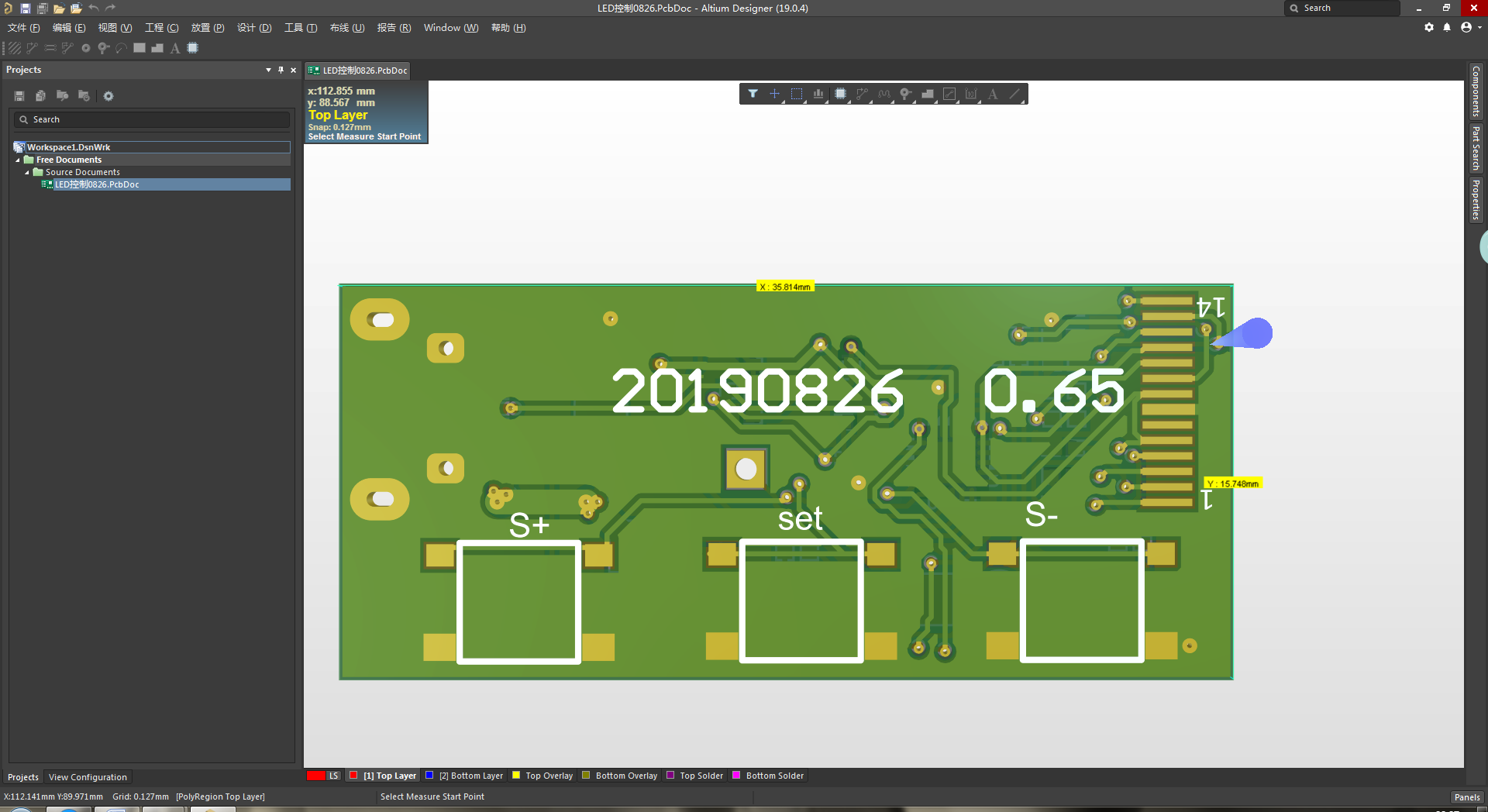Screen dimensions: 1488x812
Task: Open the Part Search side panel tab
Action: (1476, 149)
